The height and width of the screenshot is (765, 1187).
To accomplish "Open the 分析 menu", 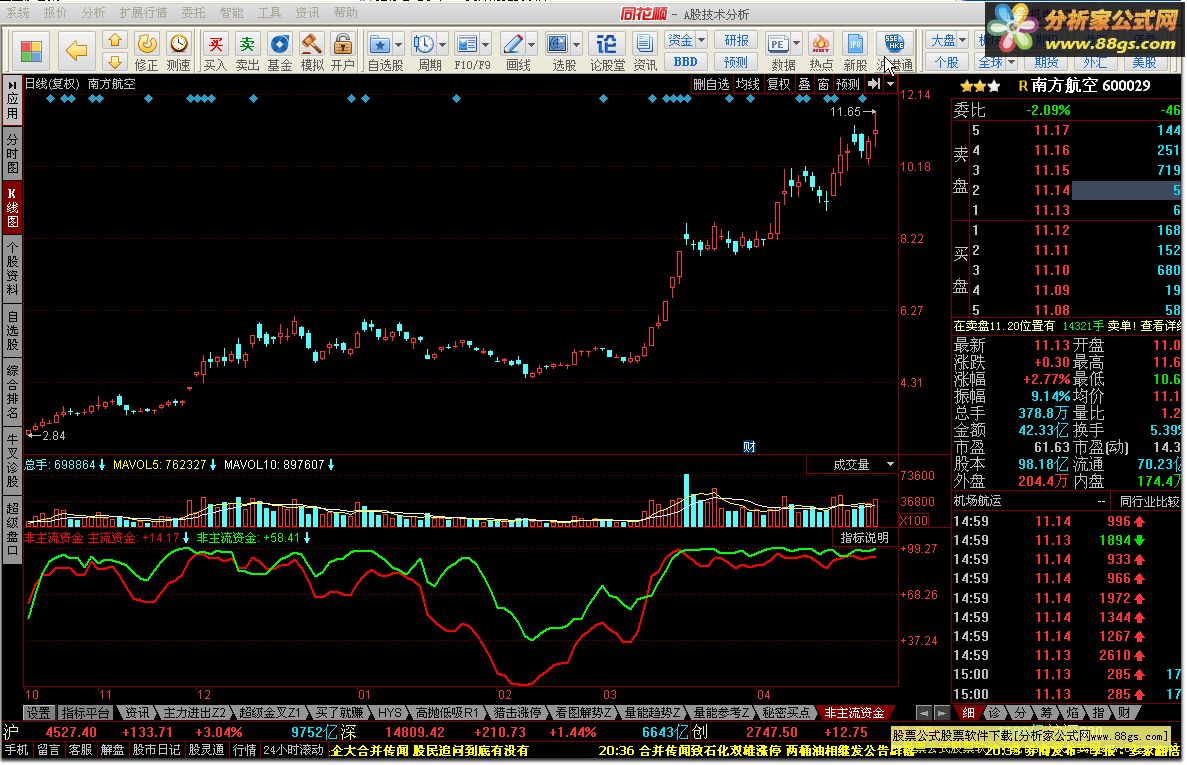I will tap(93, 13).
